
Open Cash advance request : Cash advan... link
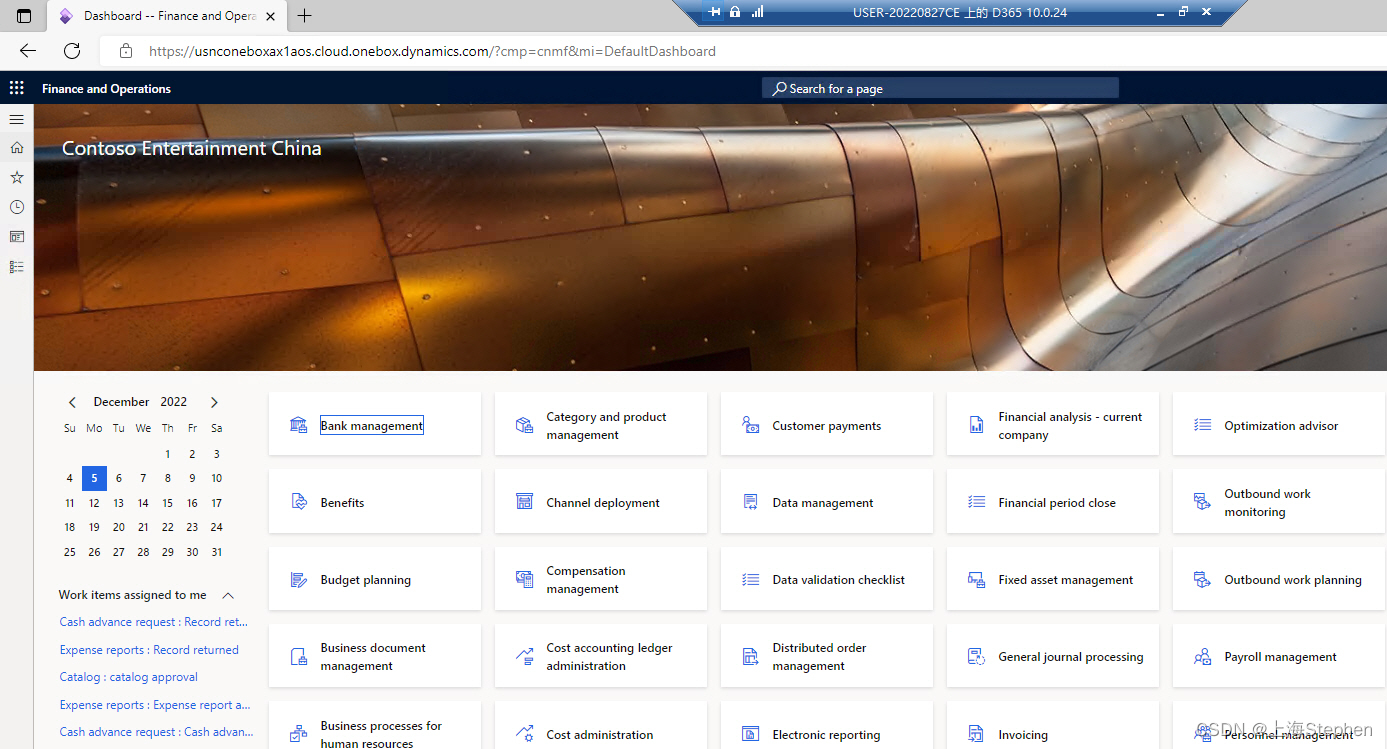(x=156, y=732)
